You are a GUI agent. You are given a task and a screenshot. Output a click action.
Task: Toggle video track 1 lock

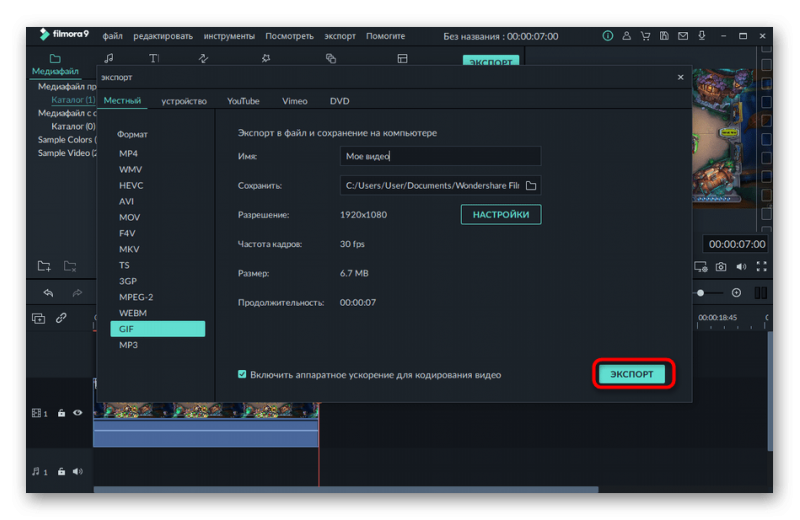(61, 413)
